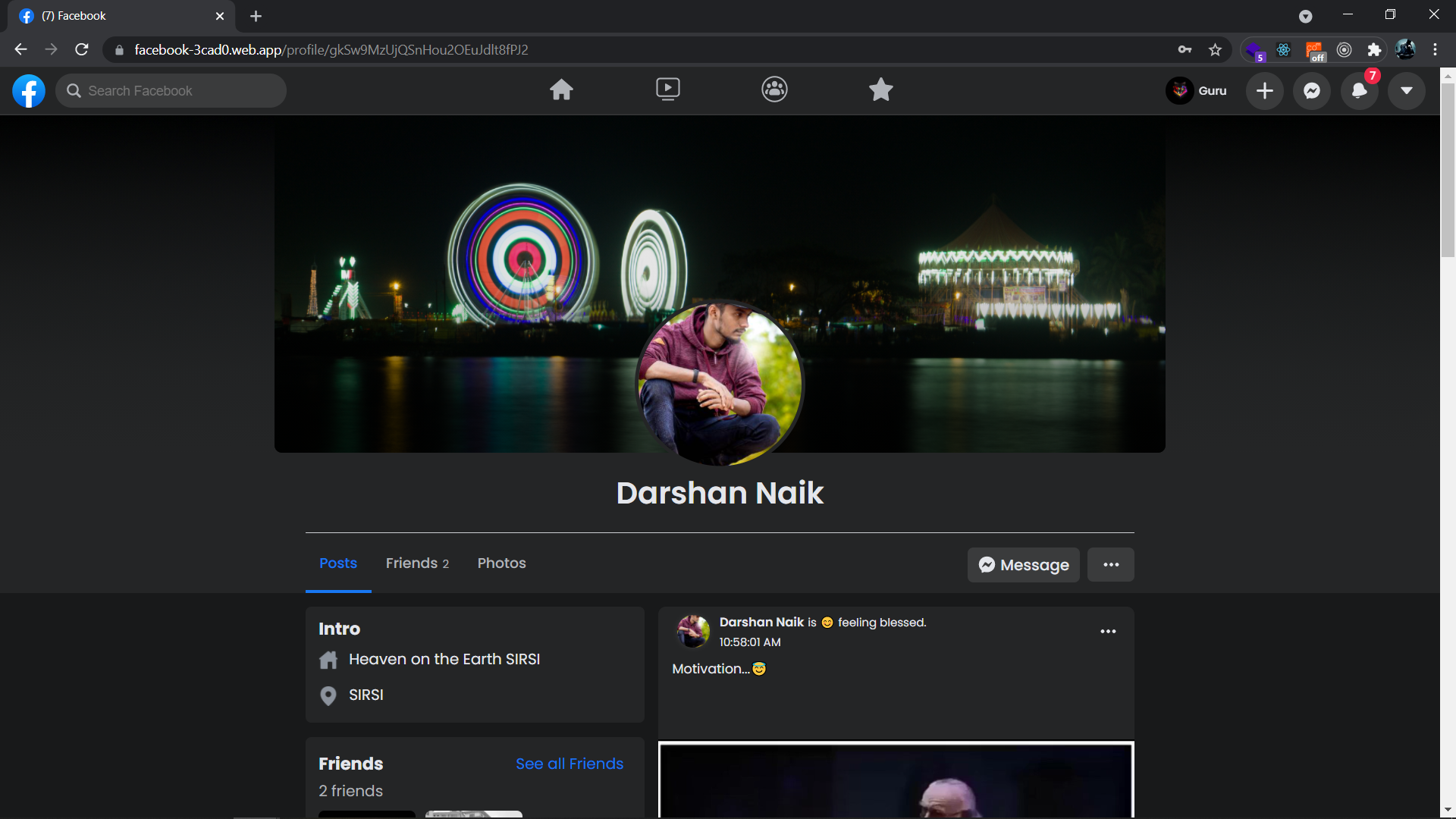The width and height of the screenshot is (1456, 819).
Task: Message Darshan Naik
Action: tap(1024, 565)
